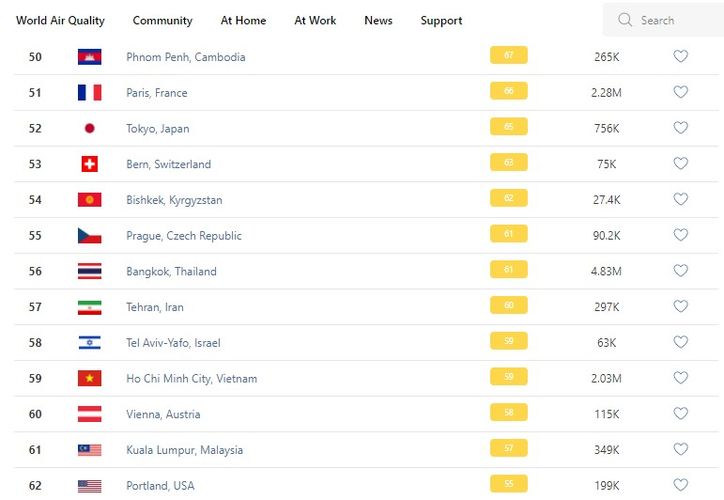Click the Czech Republic flag icon
Screen dimensions: 724x500
click(x=89, y=236)
